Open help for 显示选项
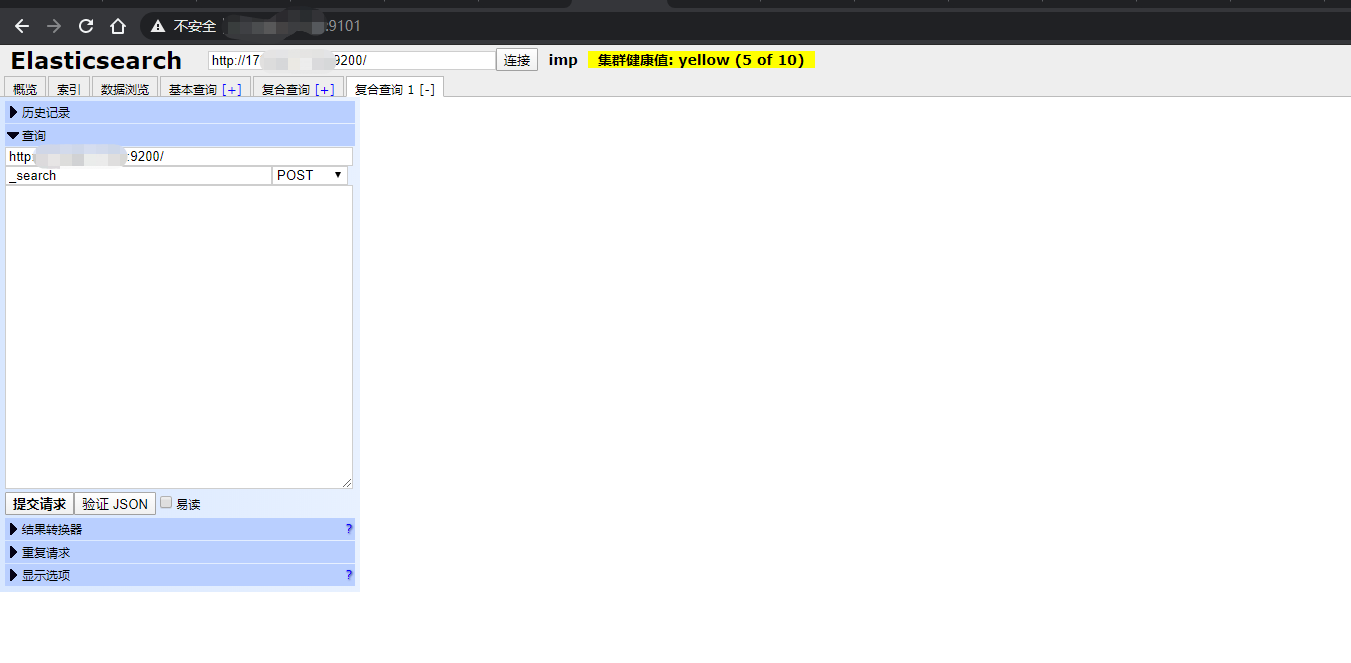The image size is (1351, 663). click(x=349, y=575)
